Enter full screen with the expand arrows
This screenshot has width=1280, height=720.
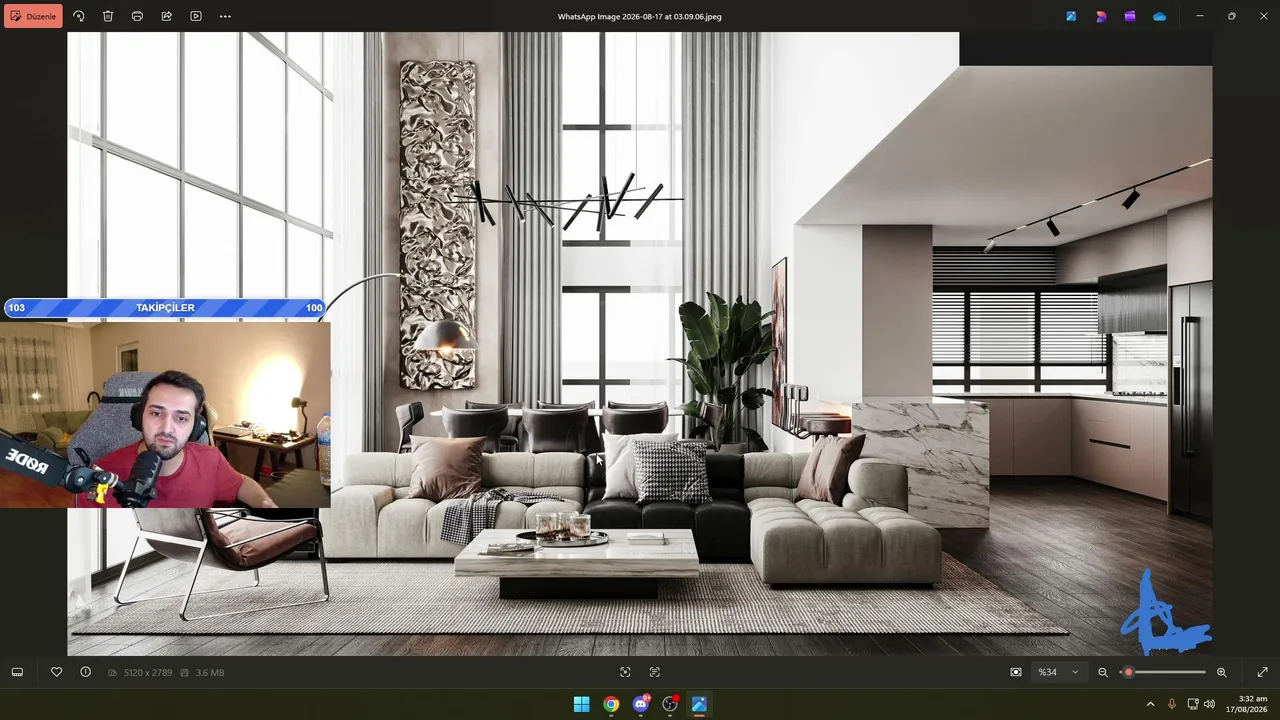(x=1262, y=672)
